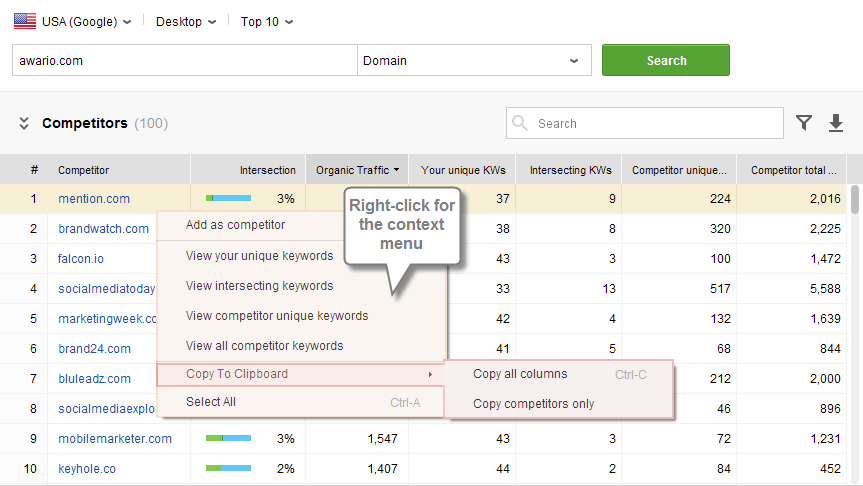Open the mention.com link

pos(94,199)
